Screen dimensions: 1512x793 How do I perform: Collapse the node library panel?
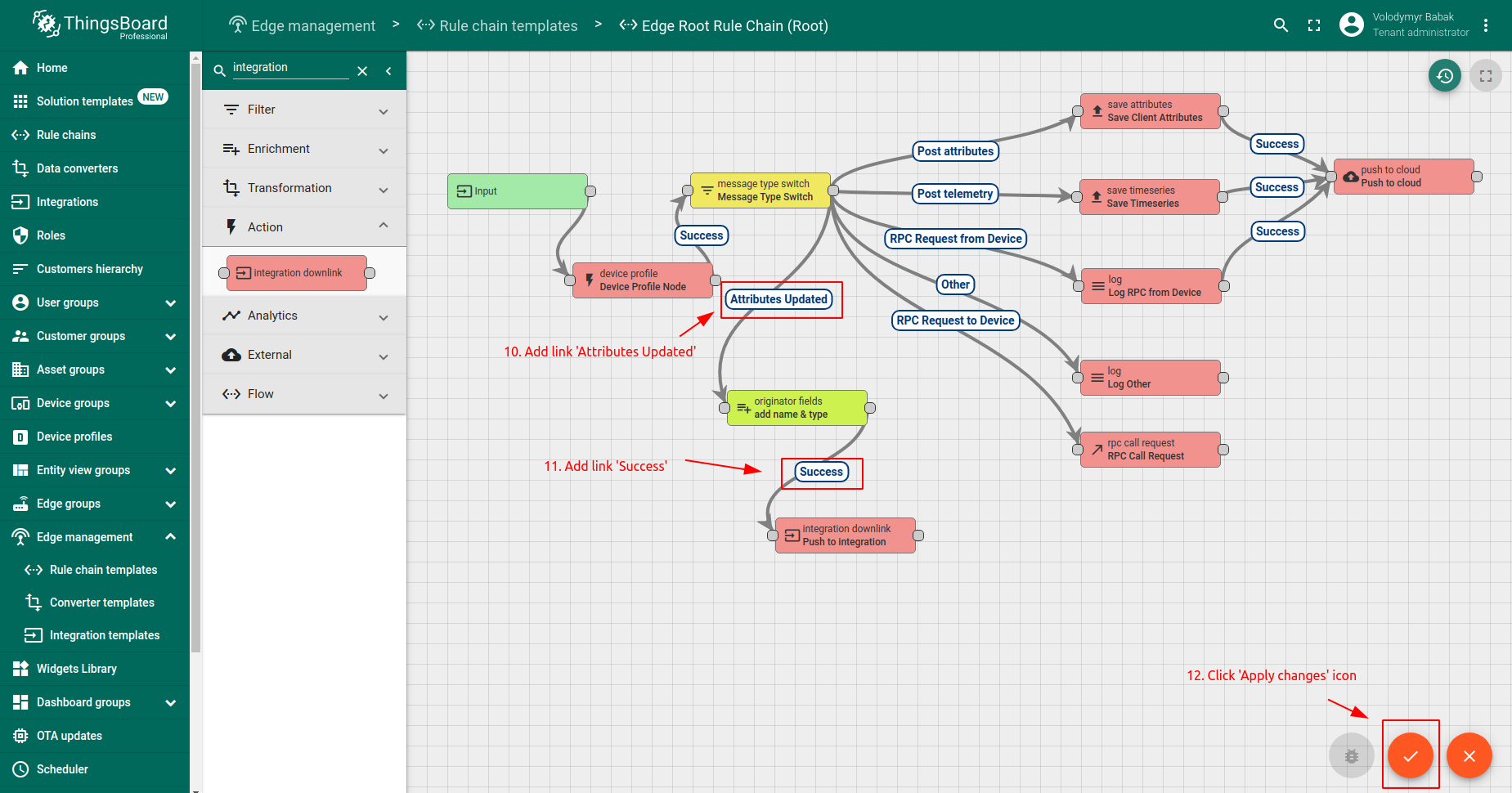coord(388,71)
